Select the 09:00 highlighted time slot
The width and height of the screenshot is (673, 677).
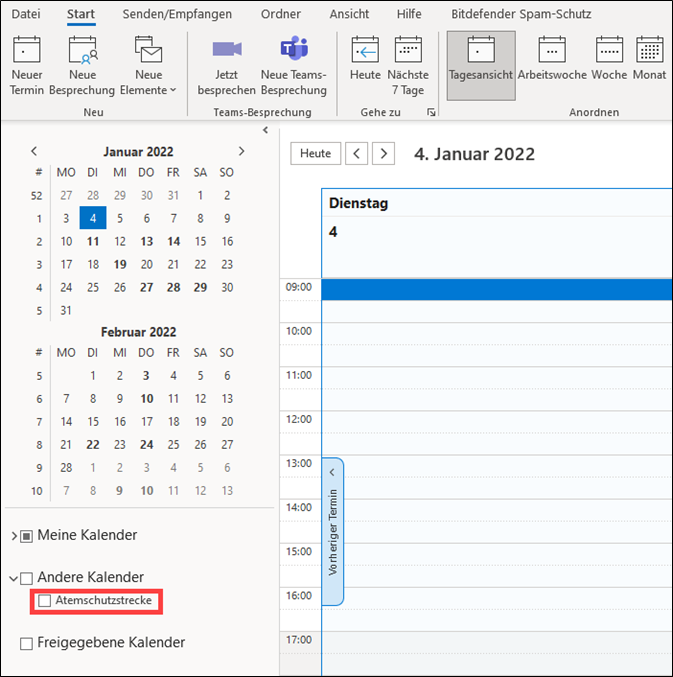click(x=497, y=289)
